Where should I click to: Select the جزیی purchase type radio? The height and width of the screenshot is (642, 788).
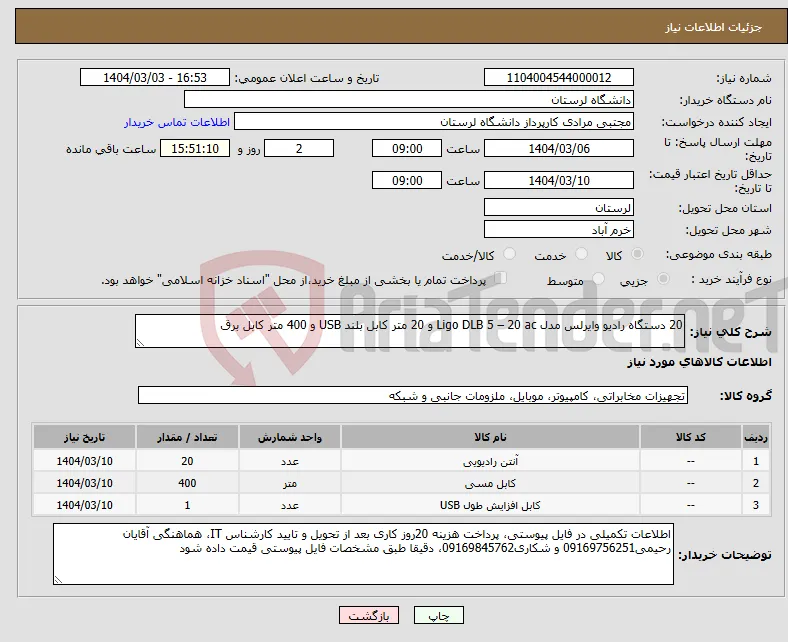pyautogui.click(x=663, y=279)
